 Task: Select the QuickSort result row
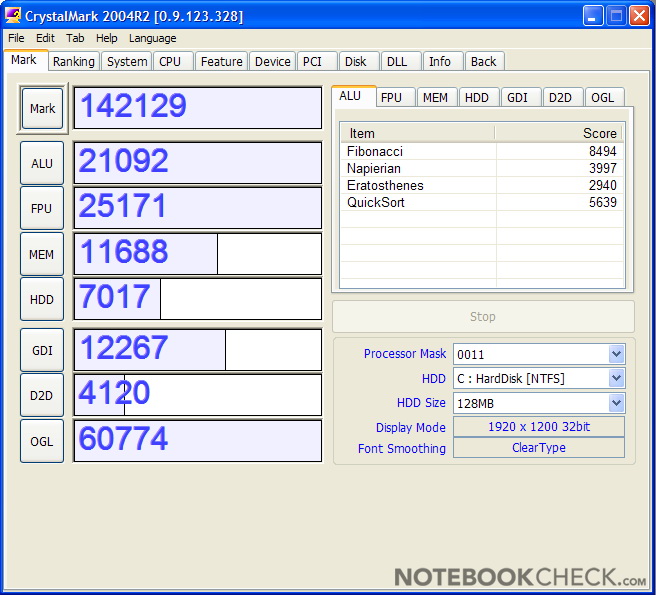[482, 203]
